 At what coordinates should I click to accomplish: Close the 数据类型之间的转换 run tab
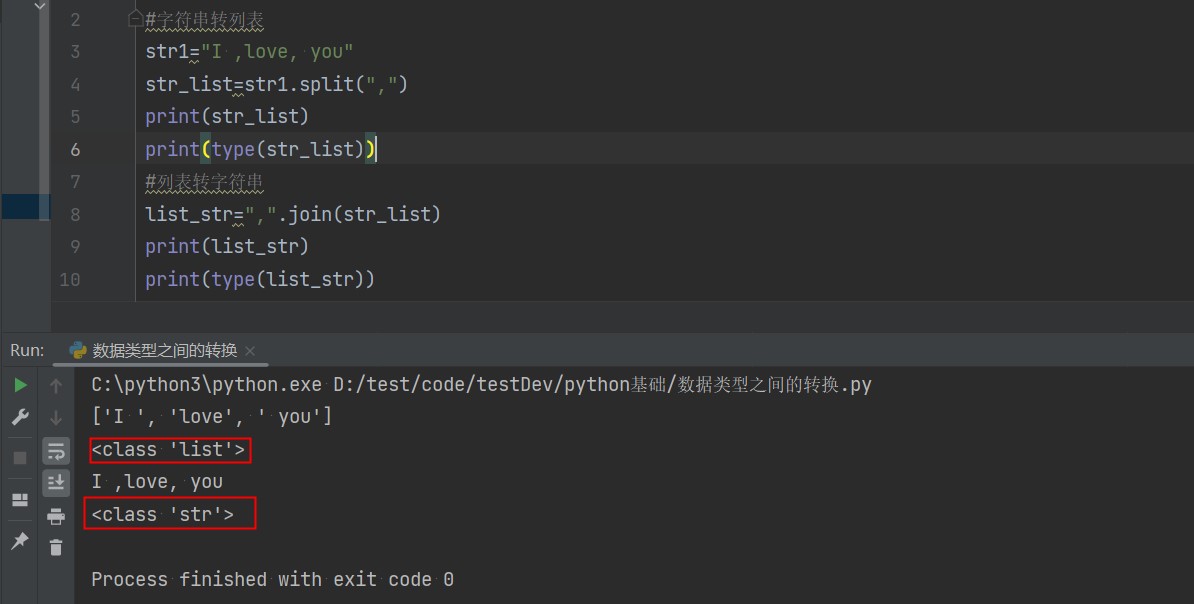(250, 351)
